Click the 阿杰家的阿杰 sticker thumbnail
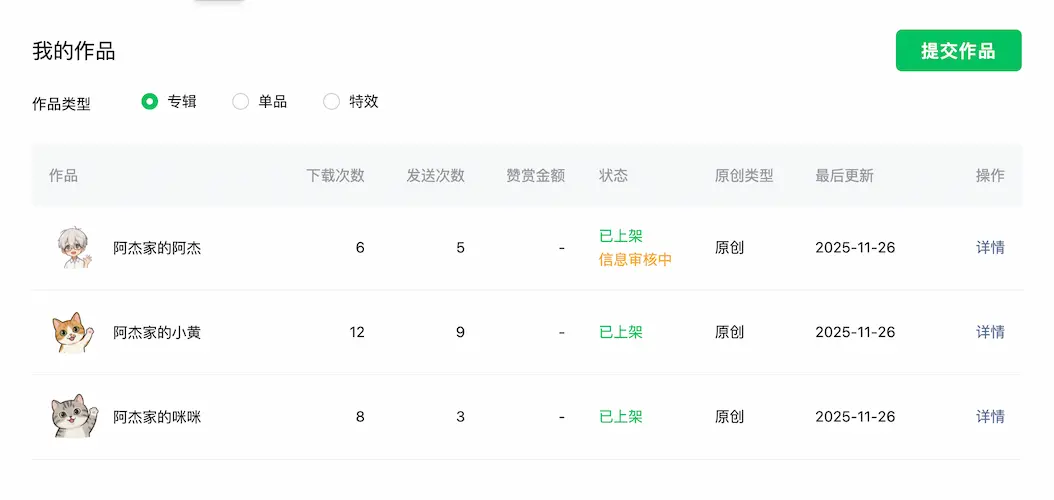Image resolution: width=1054 pixels, height=500 pixels. [72, 248]
